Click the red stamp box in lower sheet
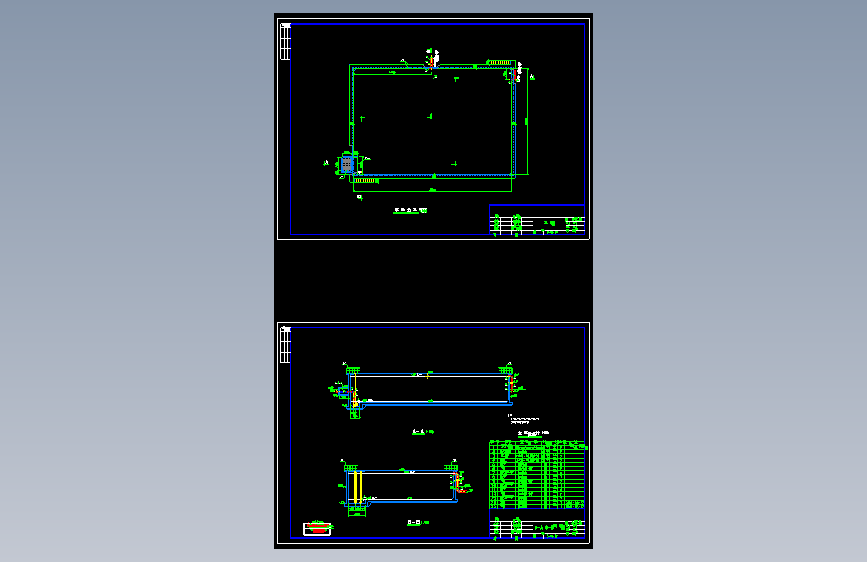The height and width of the screenshot is (562, 867). click(317, 529)
